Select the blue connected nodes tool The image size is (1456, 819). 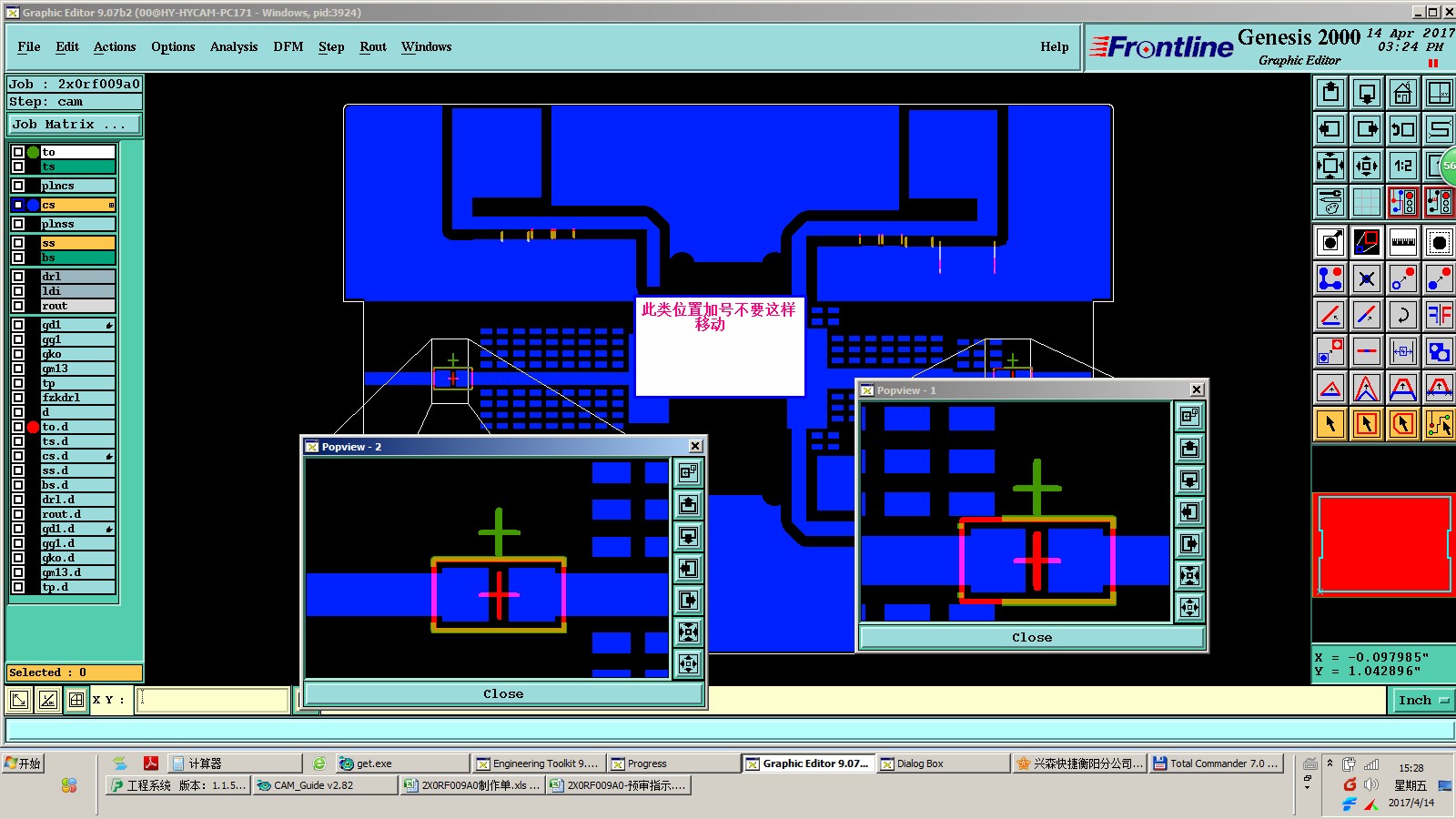click(1330, 278)
